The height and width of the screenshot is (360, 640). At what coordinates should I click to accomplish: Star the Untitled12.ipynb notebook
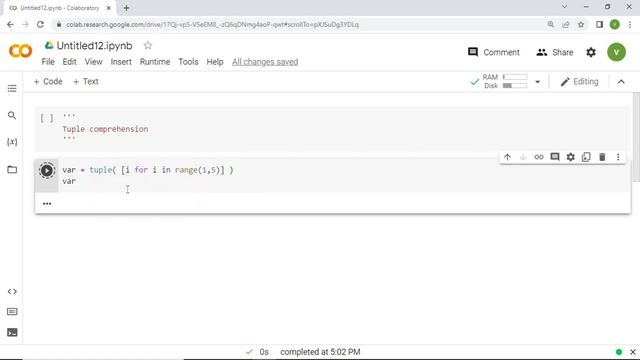tap(148, 45)
